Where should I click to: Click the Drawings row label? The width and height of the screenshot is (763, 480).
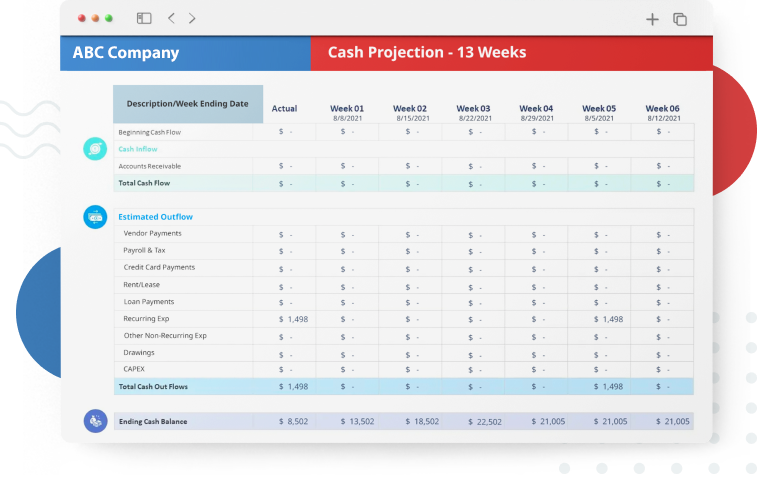coord(139,353)
